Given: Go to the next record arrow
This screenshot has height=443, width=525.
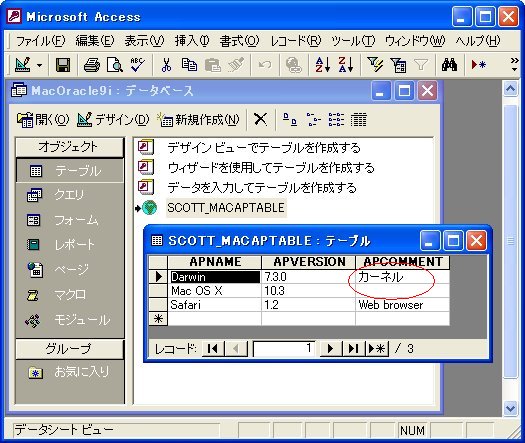Looking at the screenshot, I should tap(330, 349).
